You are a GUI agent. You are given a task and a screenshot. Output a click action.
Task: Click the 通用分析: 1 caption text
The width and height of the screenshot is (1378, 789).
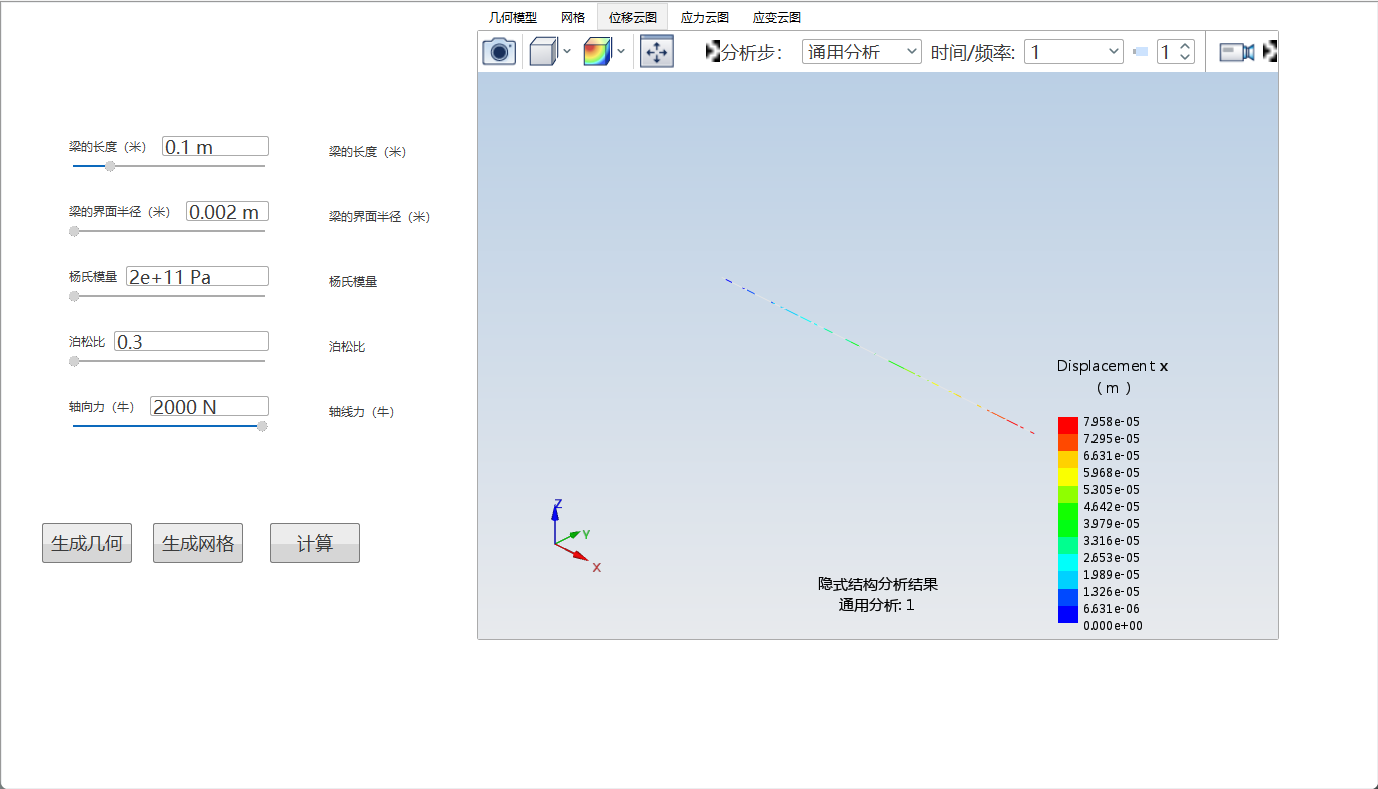[876, 605]
